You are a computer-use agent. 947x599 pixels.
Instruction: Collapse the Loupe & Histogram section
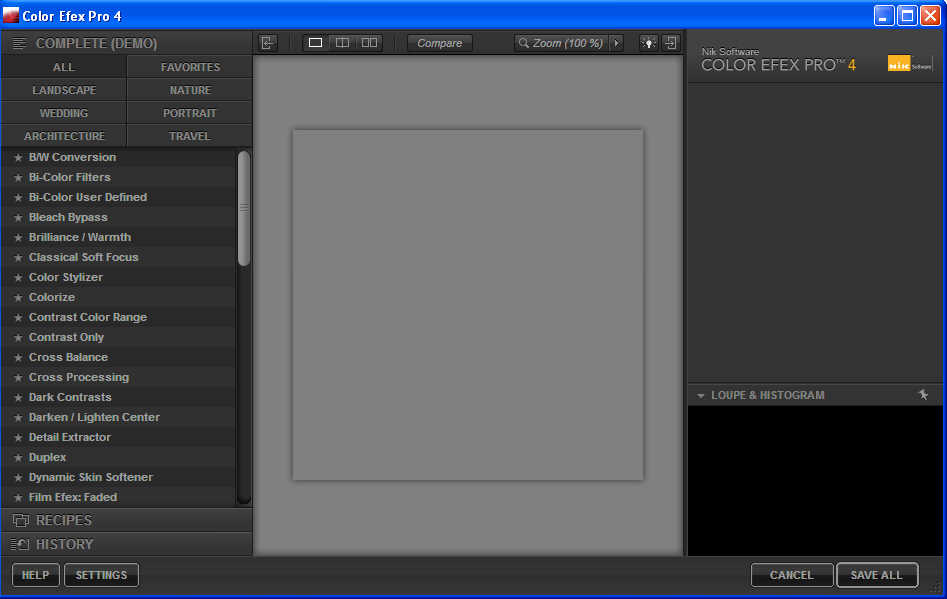[x=701, y=396]
